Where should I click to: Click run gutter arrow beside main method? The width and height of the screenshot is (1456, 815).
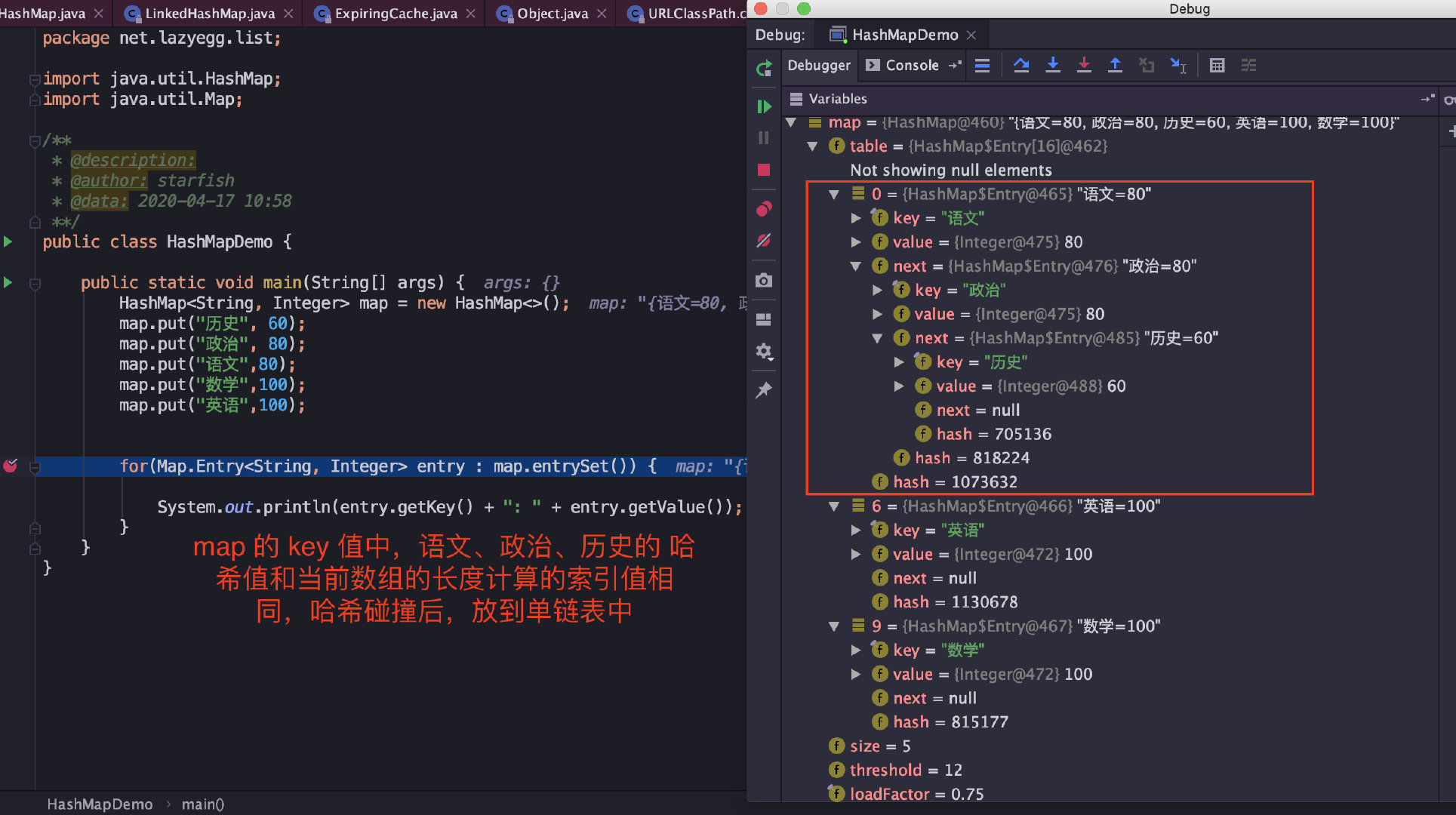(x=8, y=282)
